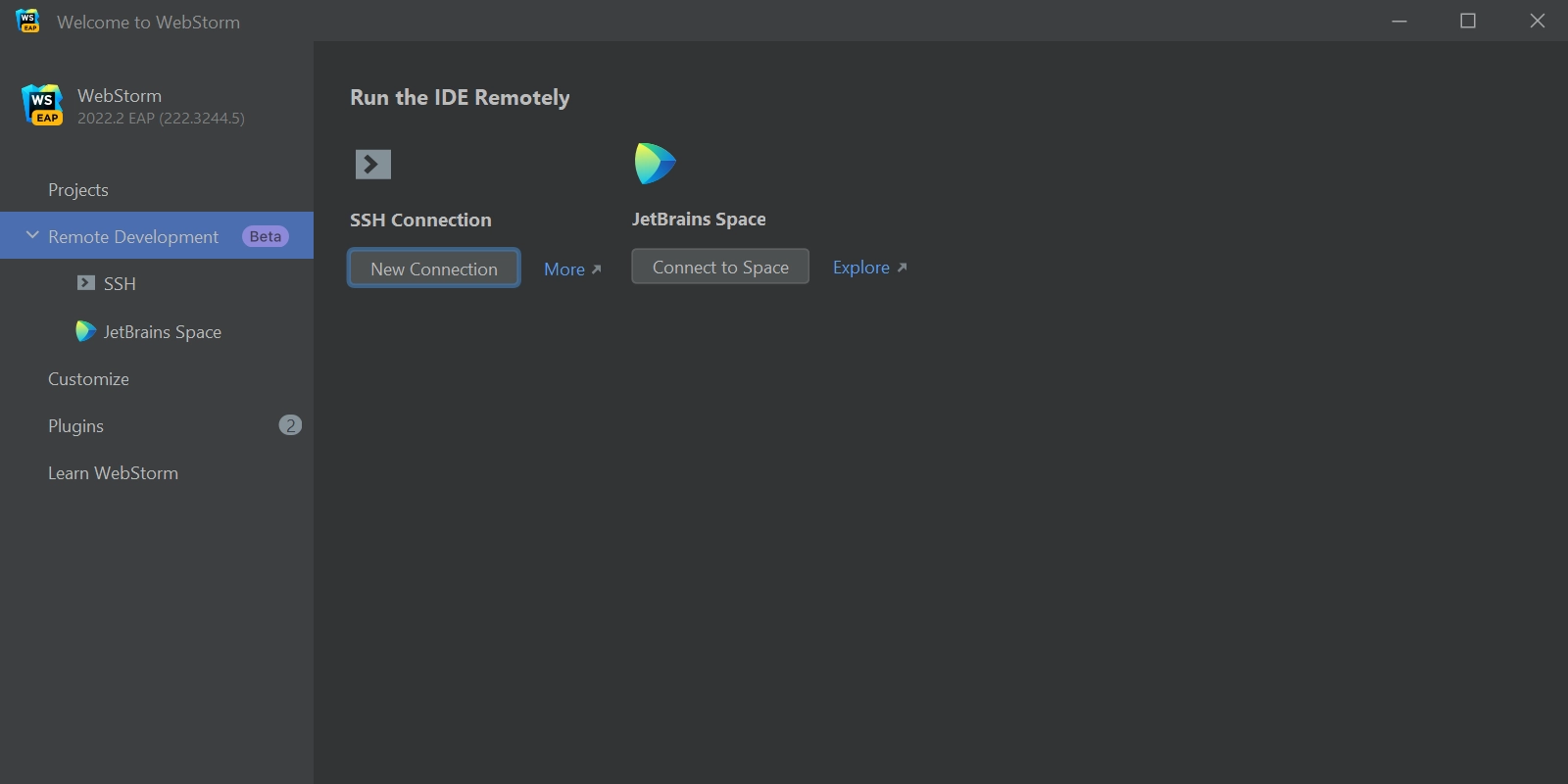The width and height of the screenshot is (1568, 784).
Task: Open the Explore link for Space
Action: coord(870,268)
